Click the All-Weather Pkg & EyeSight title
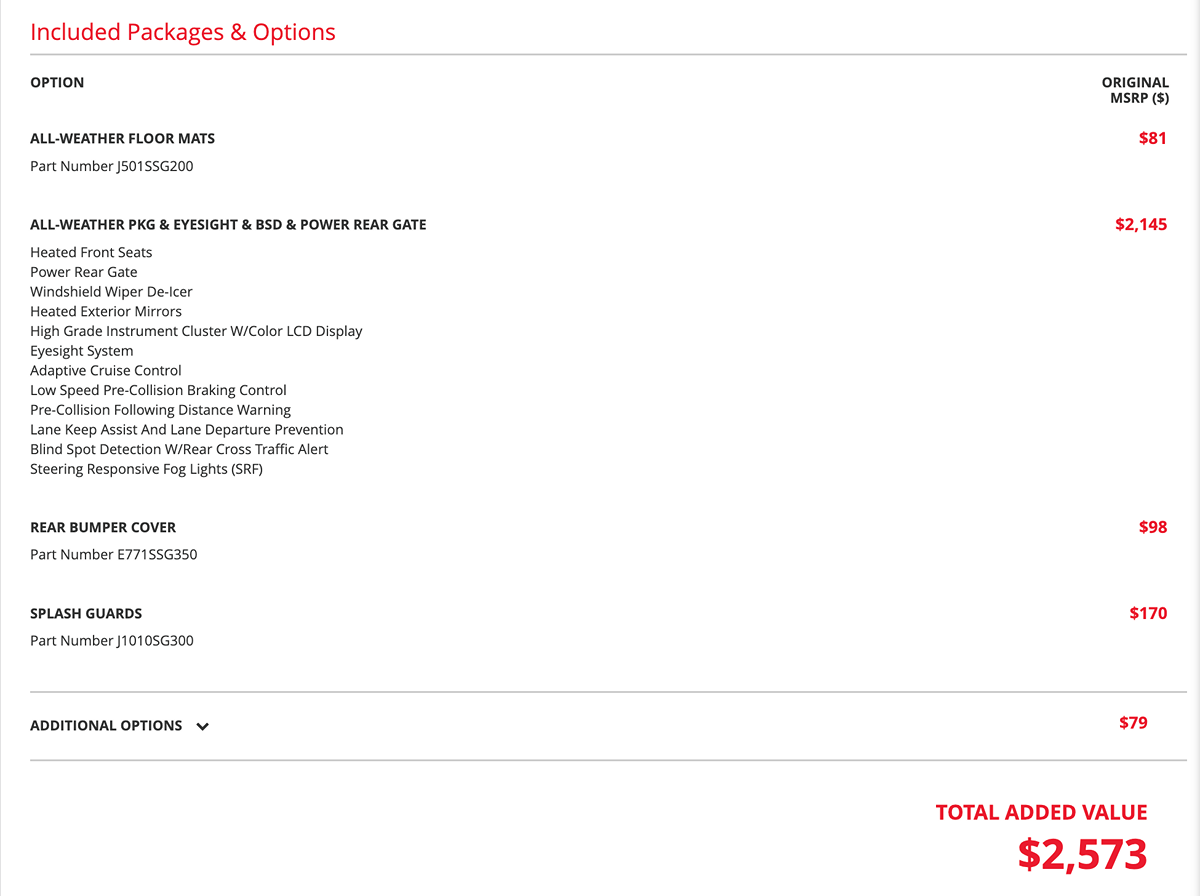The image size is (1200, 896). (x=228, y=225)
